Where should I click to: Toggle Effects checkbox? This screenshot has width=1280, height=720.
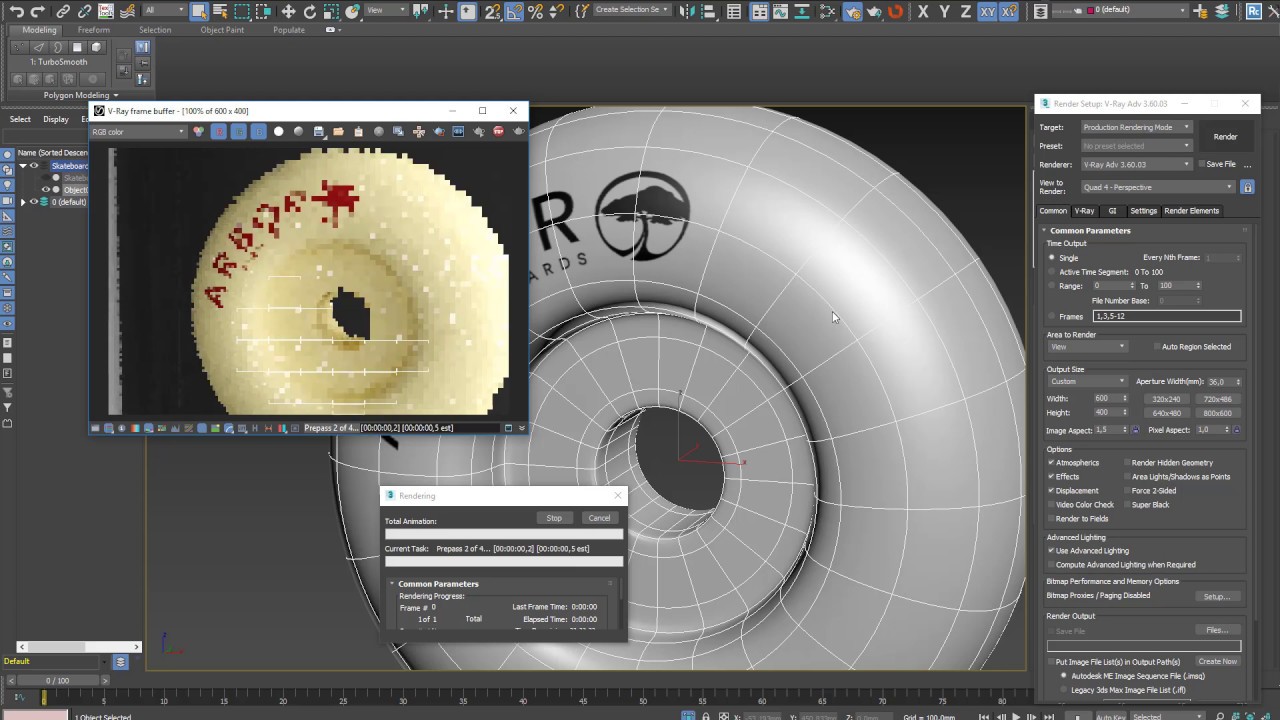(x=1051, y=477)
